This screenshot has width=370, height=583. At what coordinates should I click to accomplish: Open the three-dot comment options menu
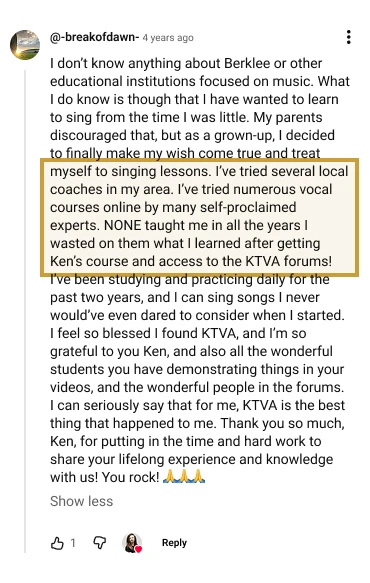pos(348,37)
